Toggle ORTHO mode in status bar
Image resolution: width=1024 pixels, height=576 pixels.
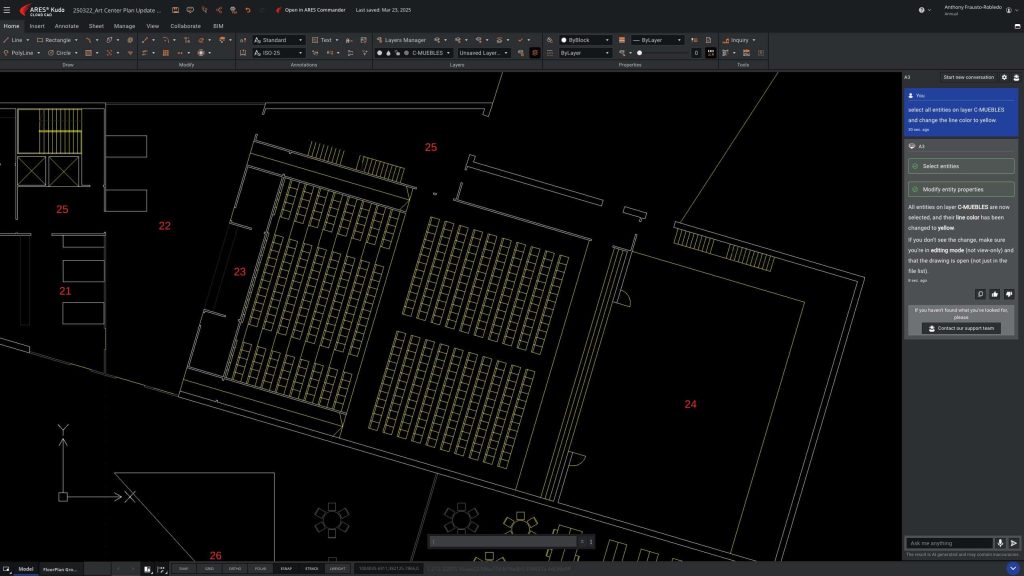(x=234, y=569)
